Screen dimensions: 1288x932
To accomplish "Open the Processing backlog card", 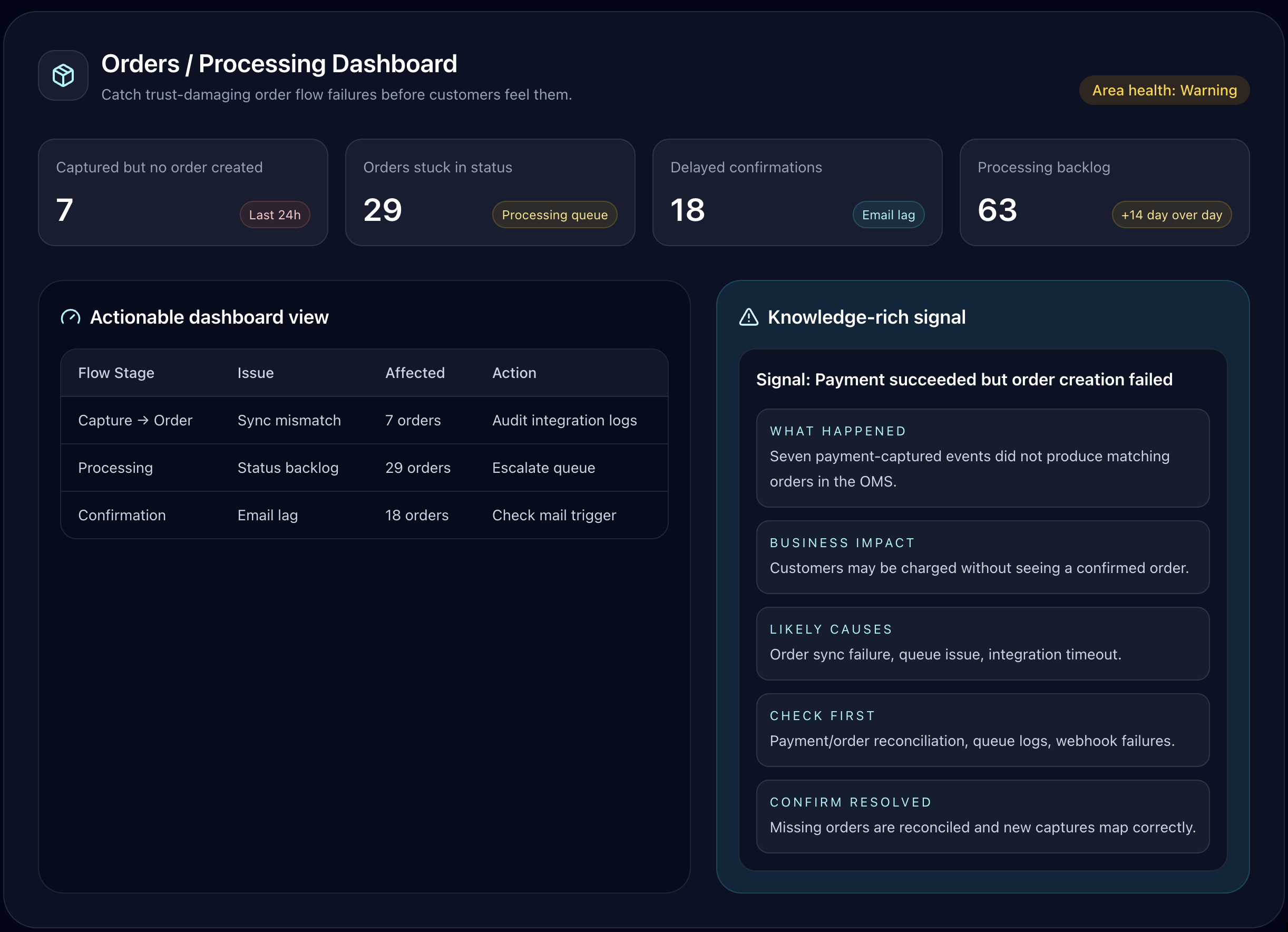I will (1104, 192).
